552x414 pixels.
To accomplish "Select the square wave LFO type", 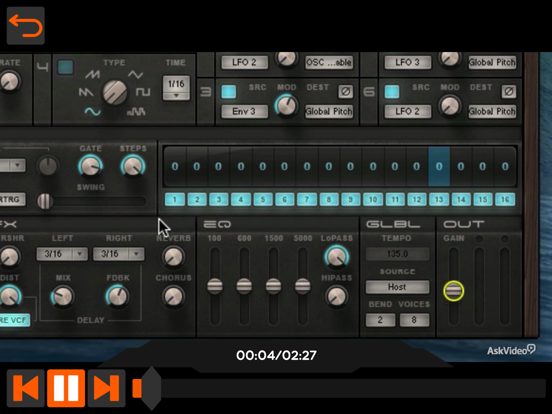I will pos(143,93).
